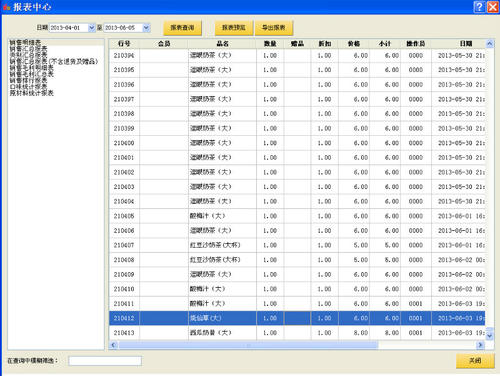500x376 pixels.
Task: Click the date cell in row 210409
Action: (x=458, y=275)
